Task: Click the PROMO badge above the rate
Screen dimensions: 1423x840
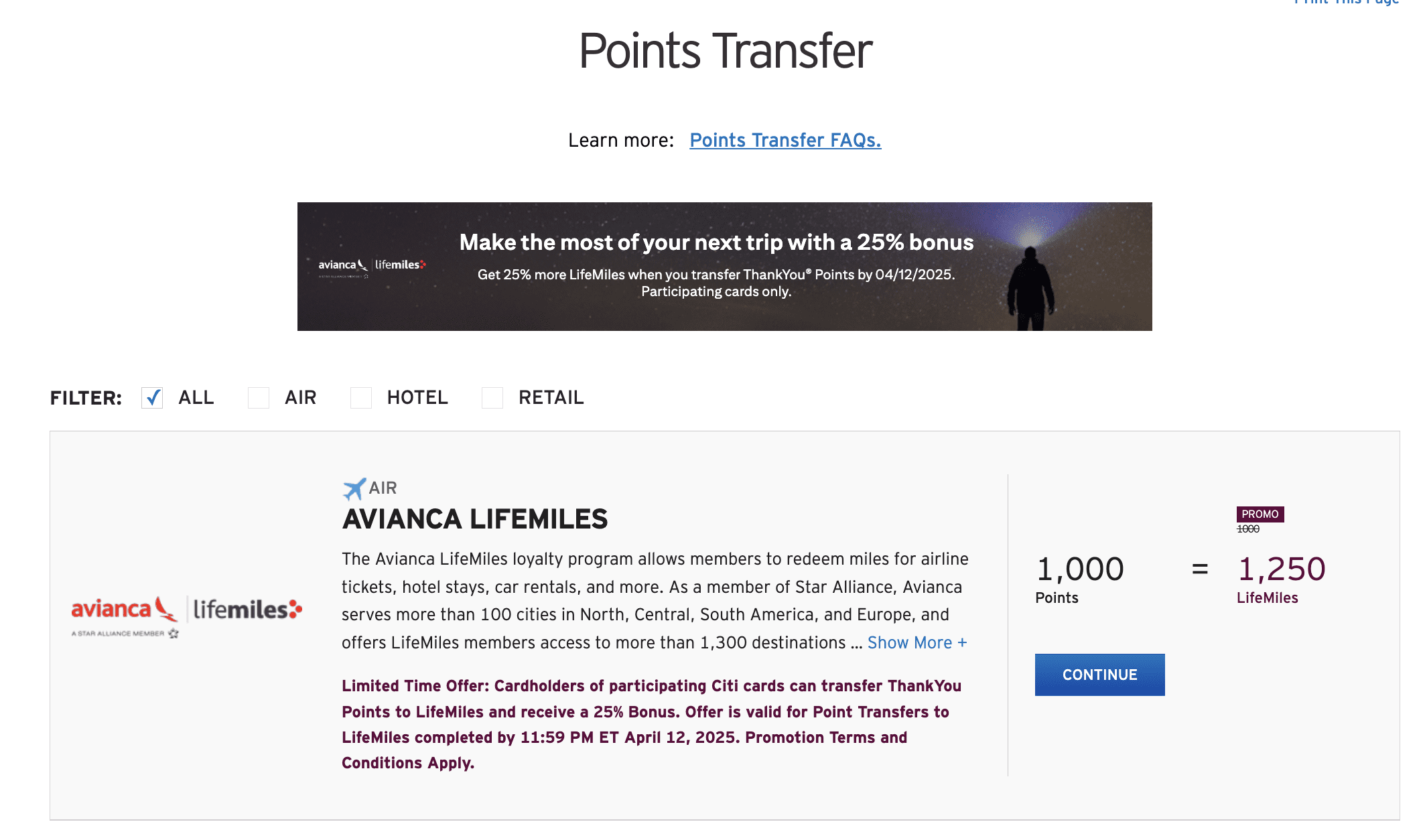Action: tap(1260, 514)
